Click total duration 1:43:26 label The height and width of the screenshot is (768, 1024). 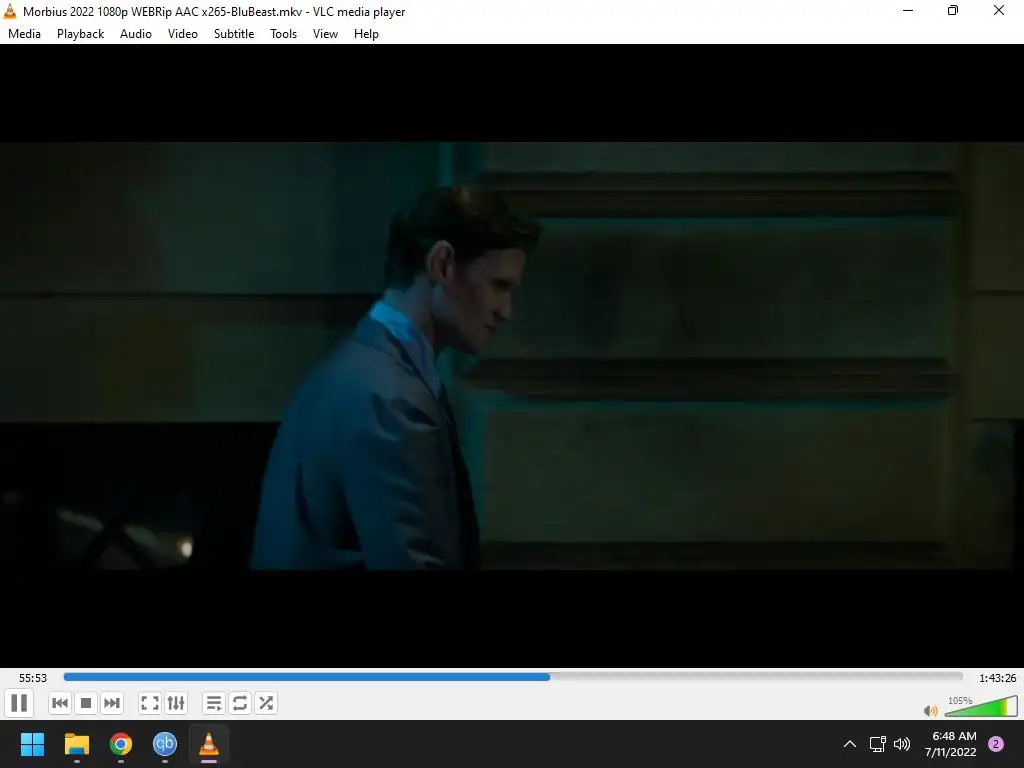tap(997, 678)
